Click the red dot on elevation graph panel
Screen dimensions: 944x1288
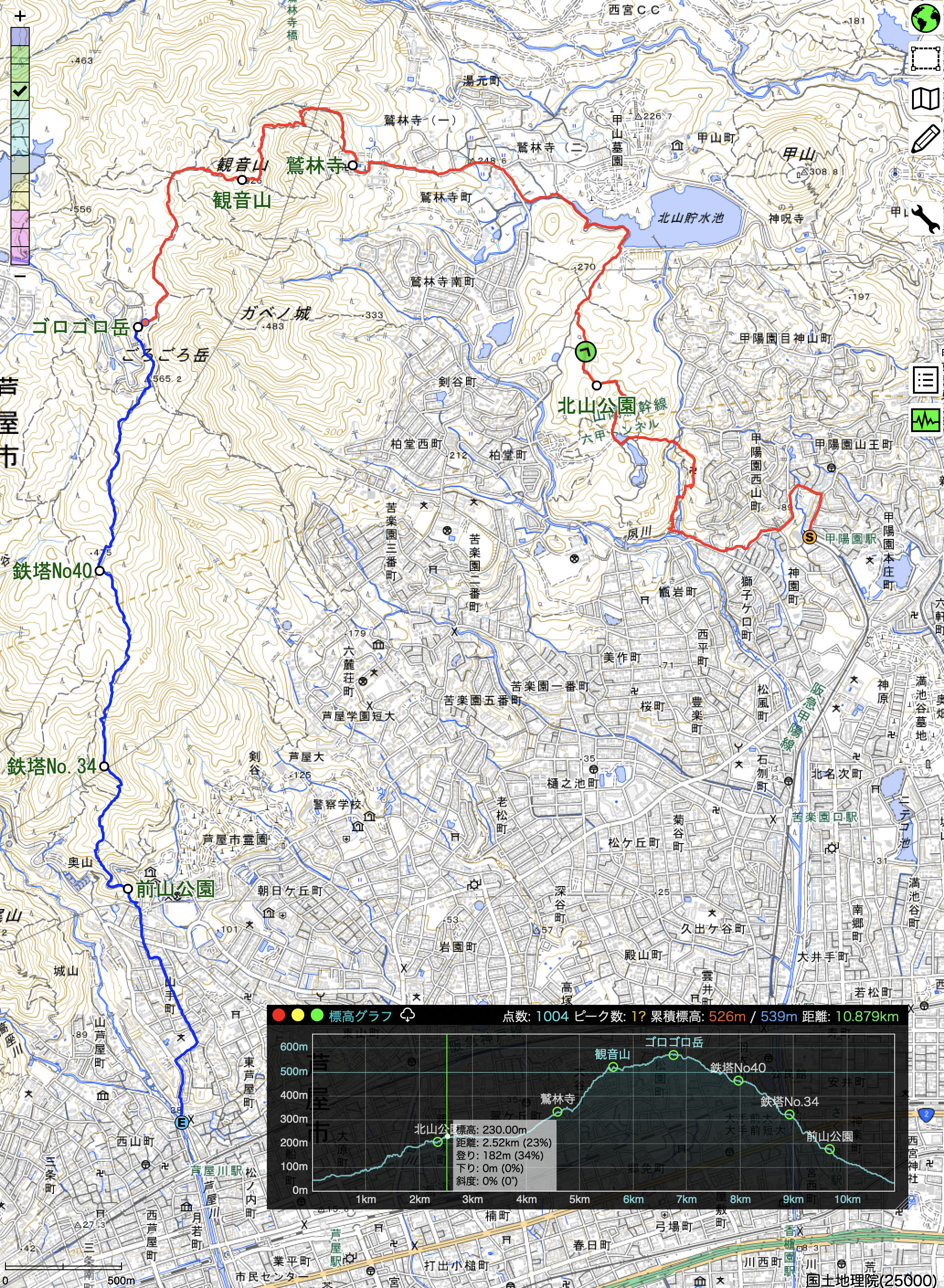[279, 1015]
